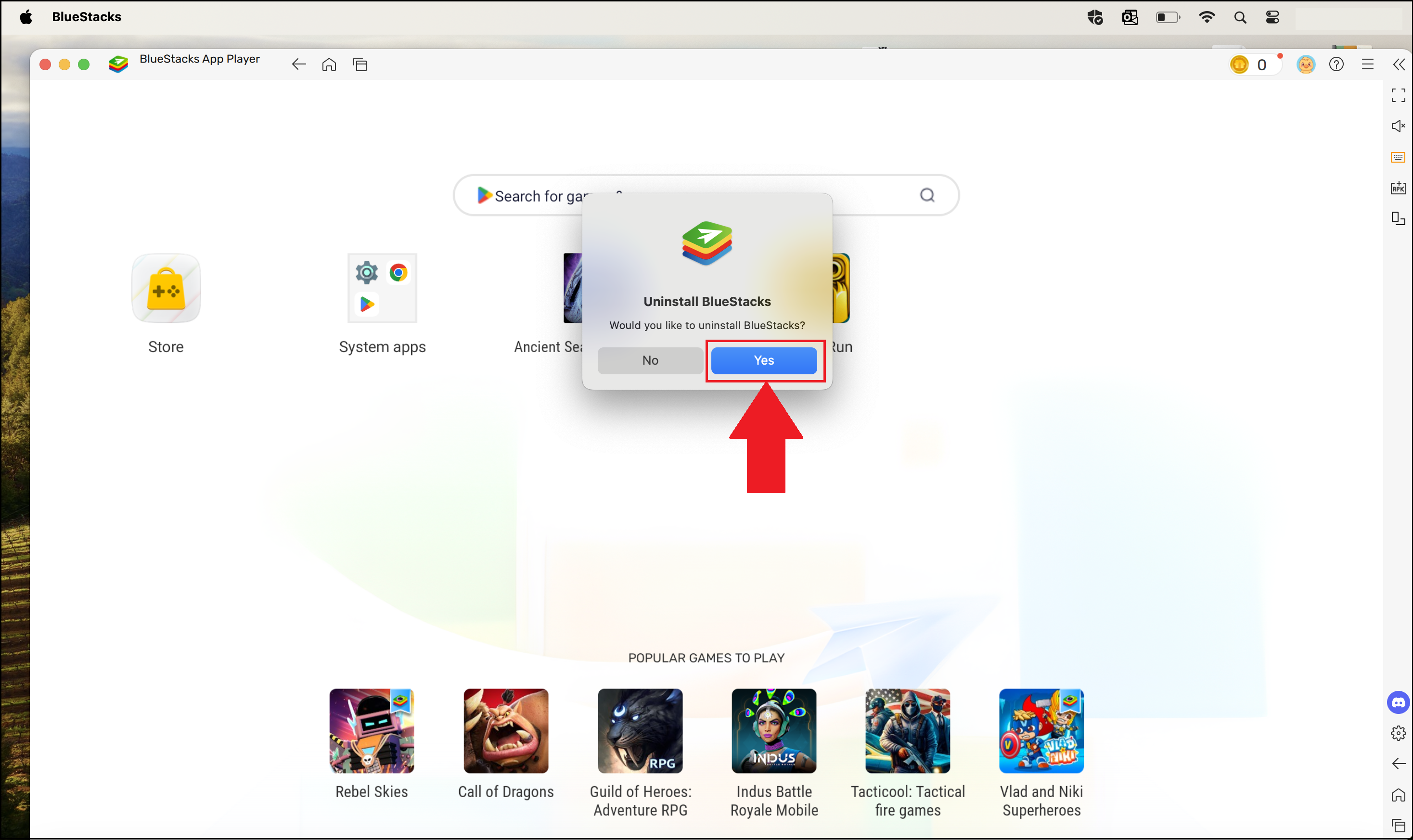
Task: Open the Store app icon
Action: [165, 288]
